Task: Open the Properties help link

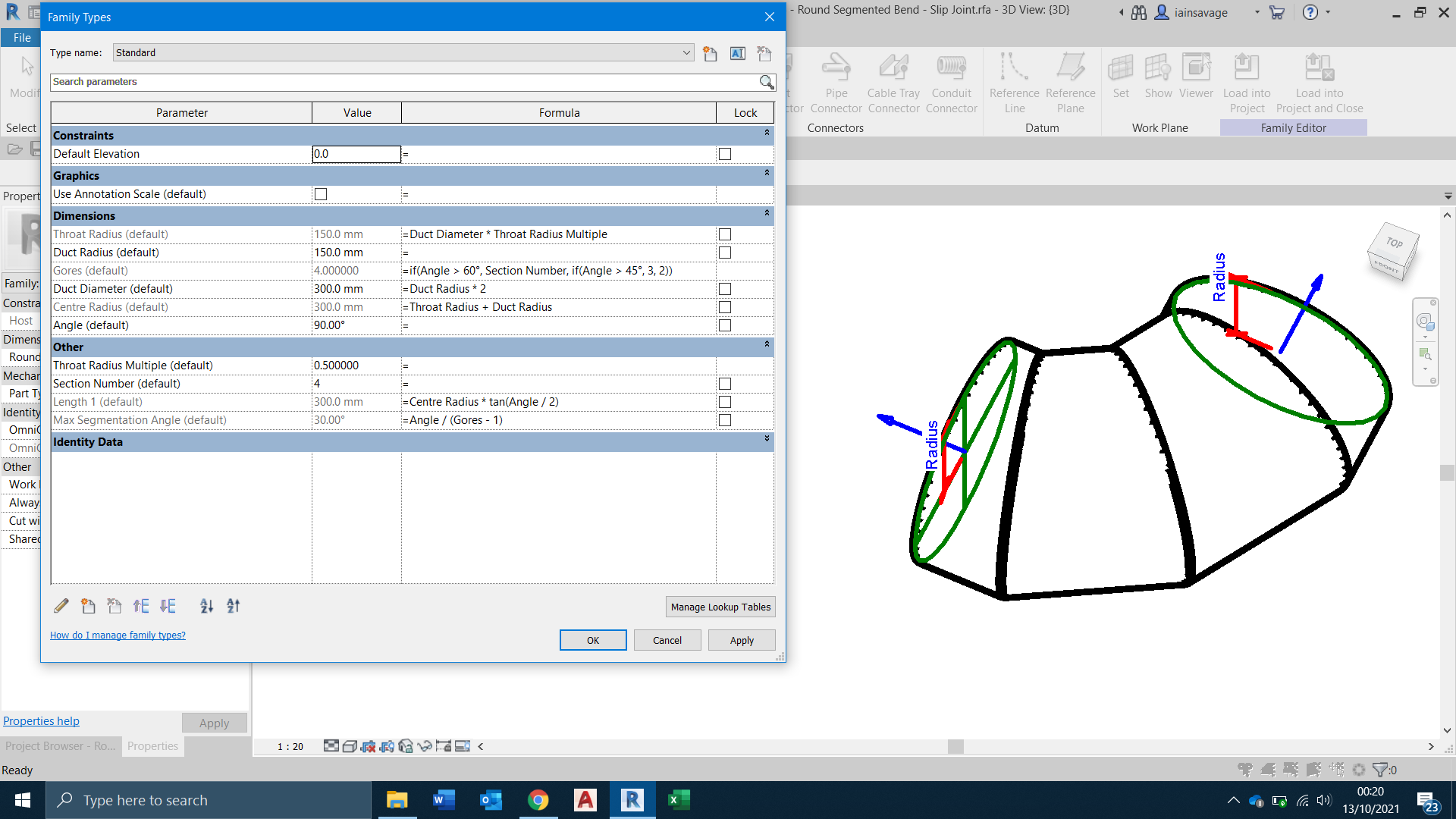Action: [x=41, y=721]
